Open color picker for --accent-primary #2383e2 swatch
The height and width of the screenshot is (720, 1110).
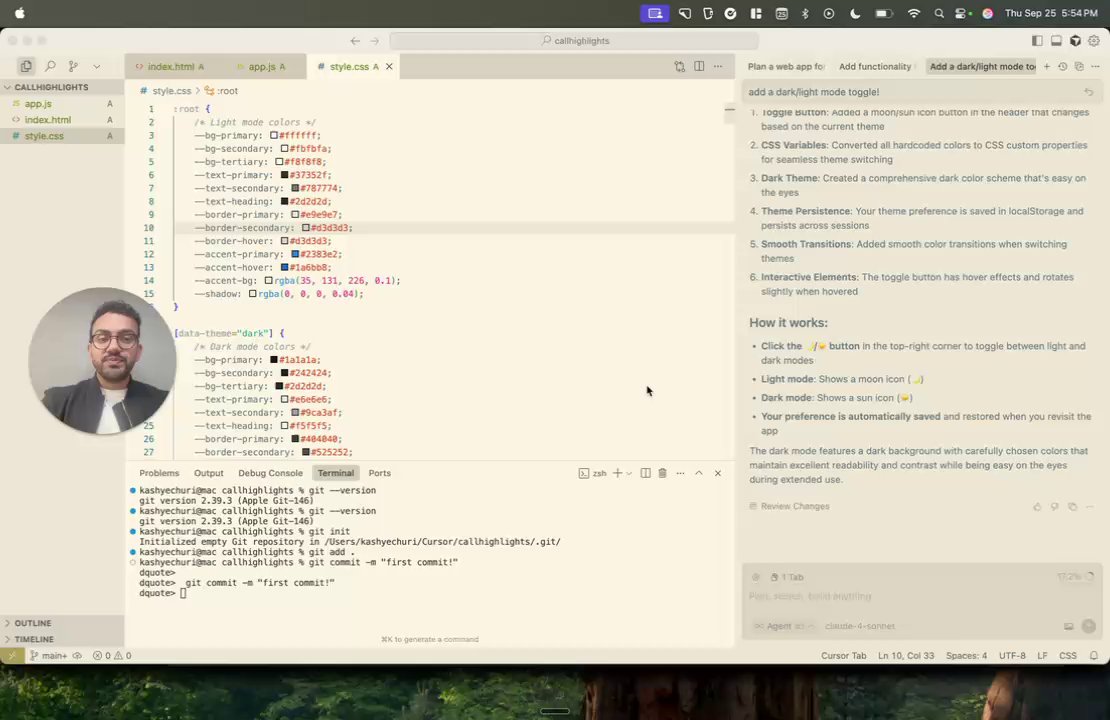pos(294,254)
